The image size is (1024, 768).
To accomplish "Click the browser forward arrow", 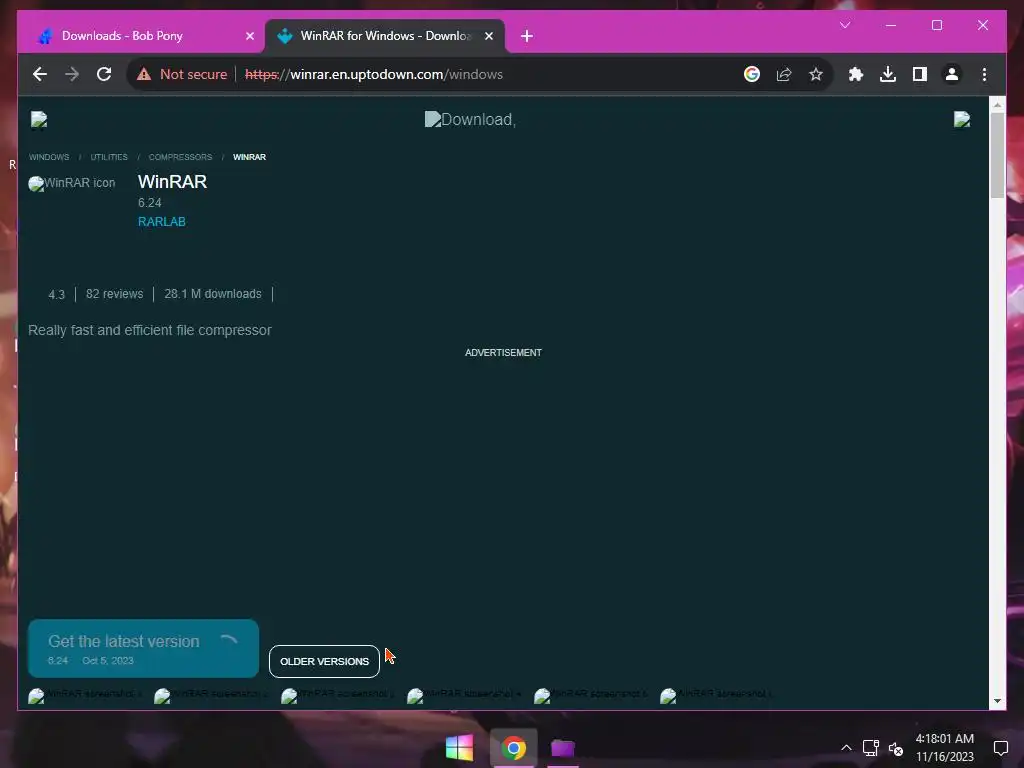I will coord(72,74).
